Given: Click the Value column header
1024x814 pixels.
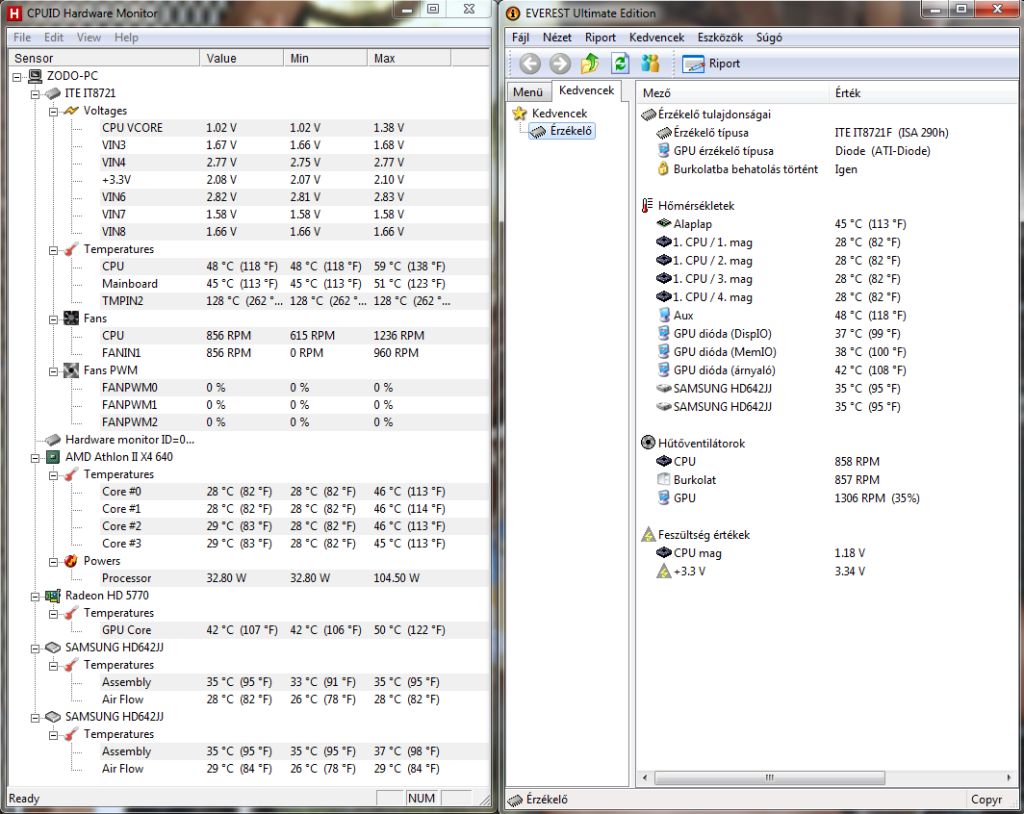Looking at the screenshot, I should coord(242,58).
